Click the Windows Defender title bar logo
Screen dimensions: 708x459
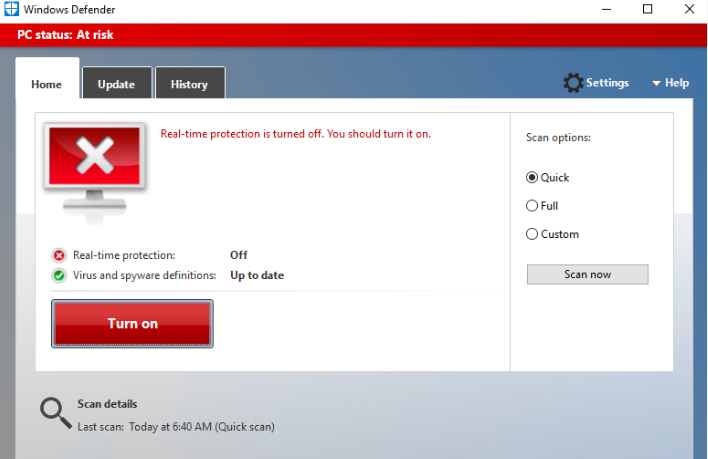tap(11, 9)
